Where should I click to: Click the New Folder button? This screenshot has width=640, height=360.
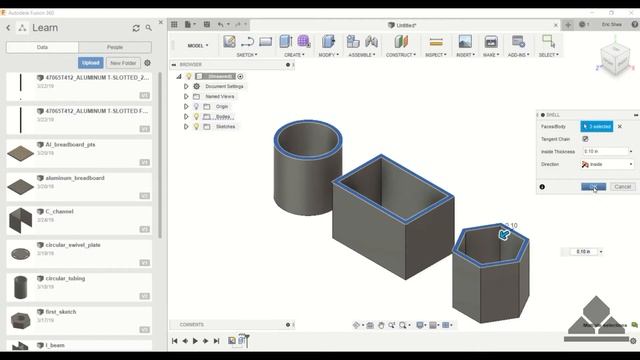123,63
